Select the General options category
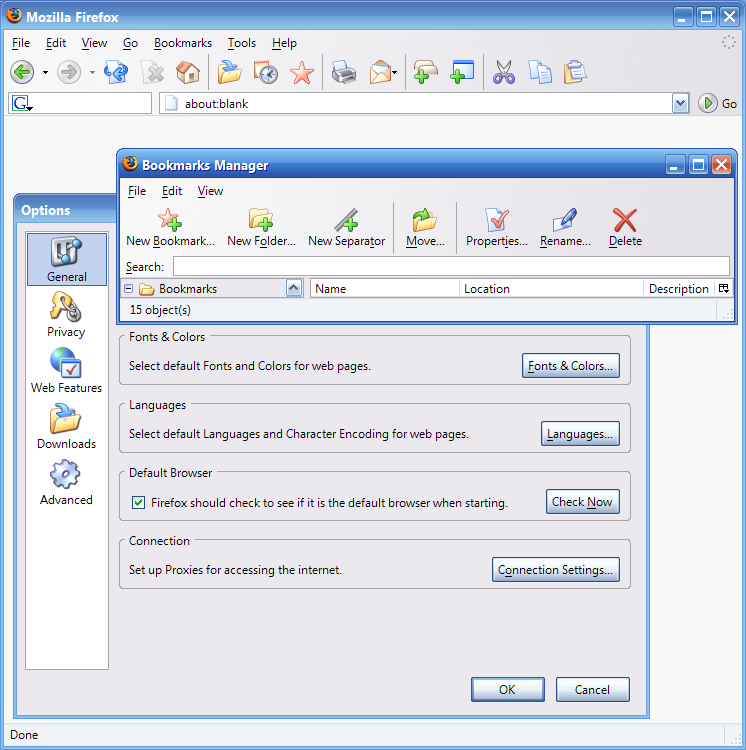The width and height of the screenshot is (746, 750). click(x=67, y=259)
